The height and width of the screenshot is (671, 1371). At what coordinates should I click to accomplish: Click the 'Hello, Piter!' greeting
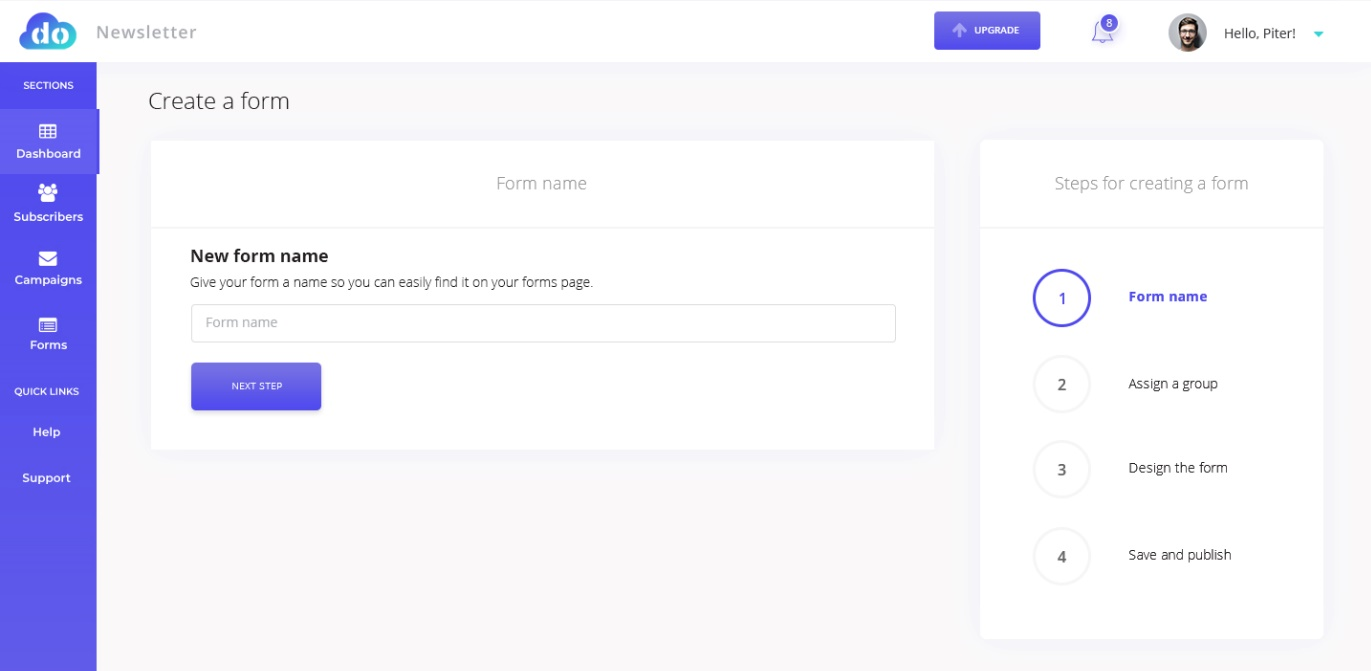click(1260, 34)
